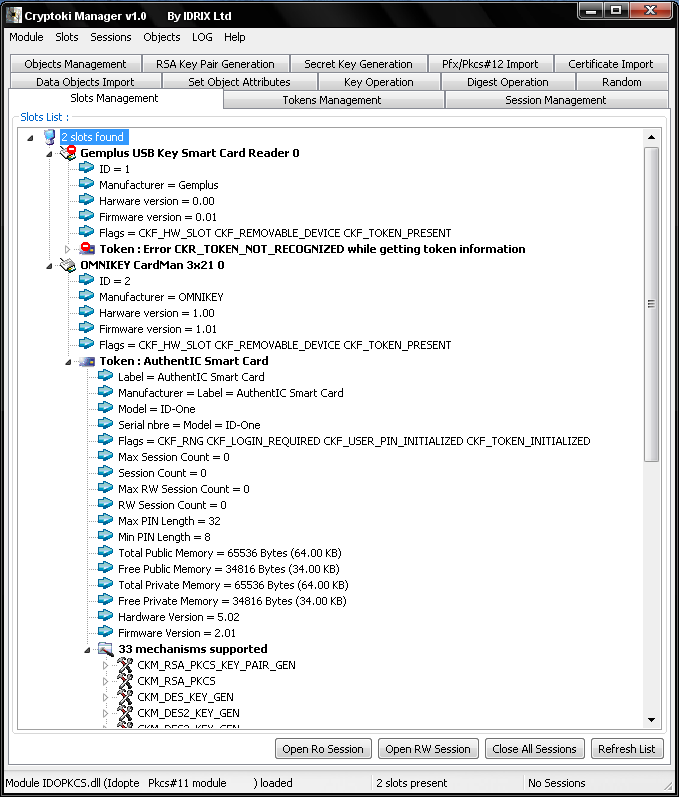Screen dimensions: 679x797
Task: Click the Open Ro Session button
Action: 323,749
